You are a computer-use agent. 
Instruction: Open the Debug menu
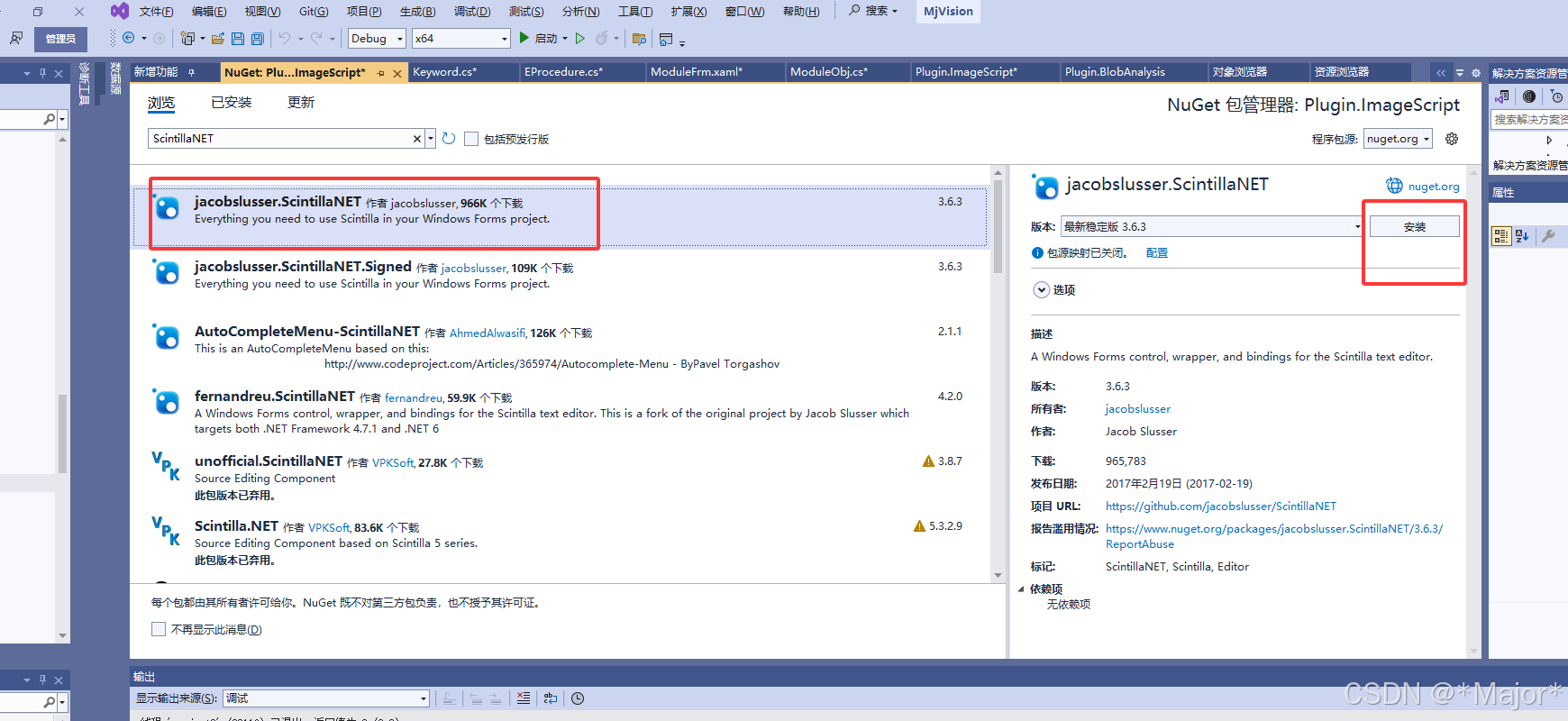472,11
